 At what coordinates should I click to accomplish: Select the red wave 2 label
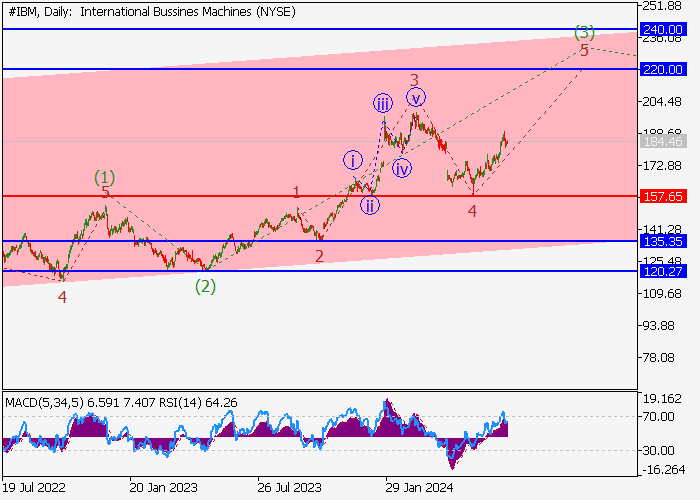[x=319, y=256]
